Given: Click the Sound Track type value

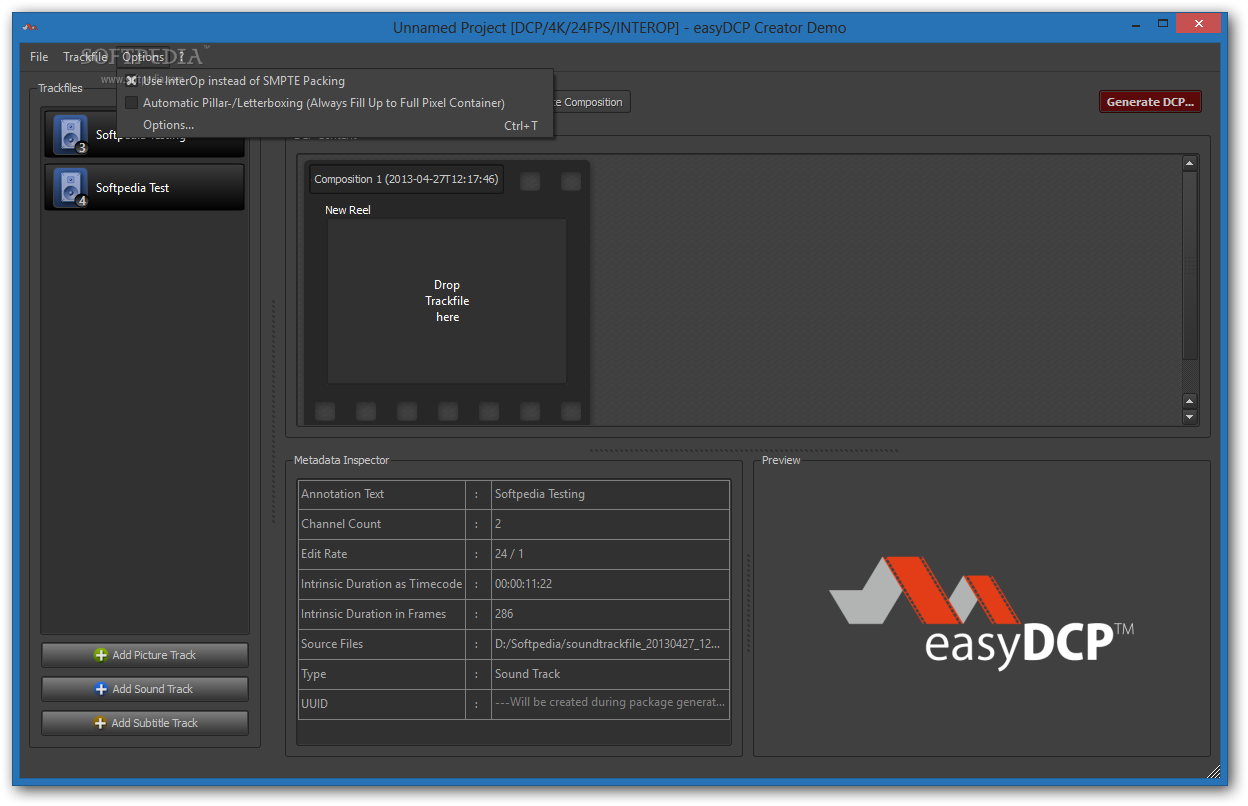Looking at the screenshot, I should pyautogui.click(x=528, y=674).
